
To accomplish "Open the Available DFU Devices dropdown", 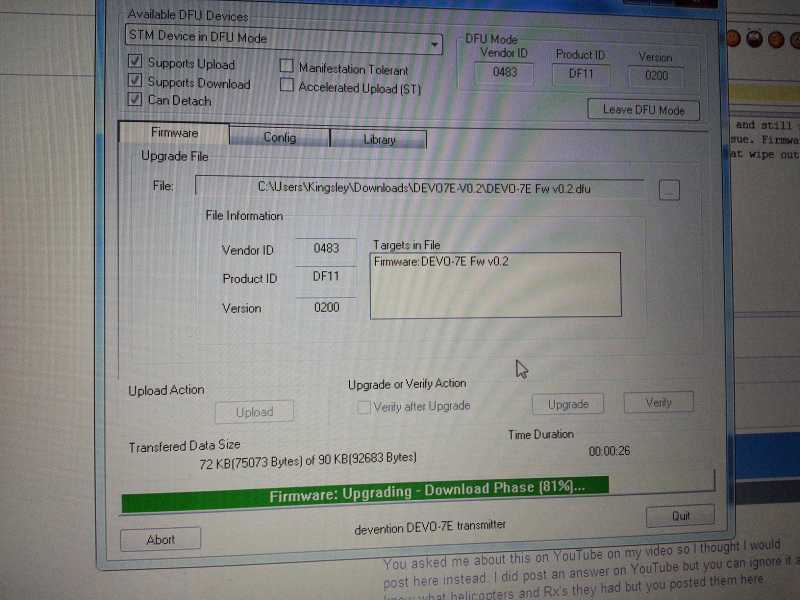I will (434, 44).
